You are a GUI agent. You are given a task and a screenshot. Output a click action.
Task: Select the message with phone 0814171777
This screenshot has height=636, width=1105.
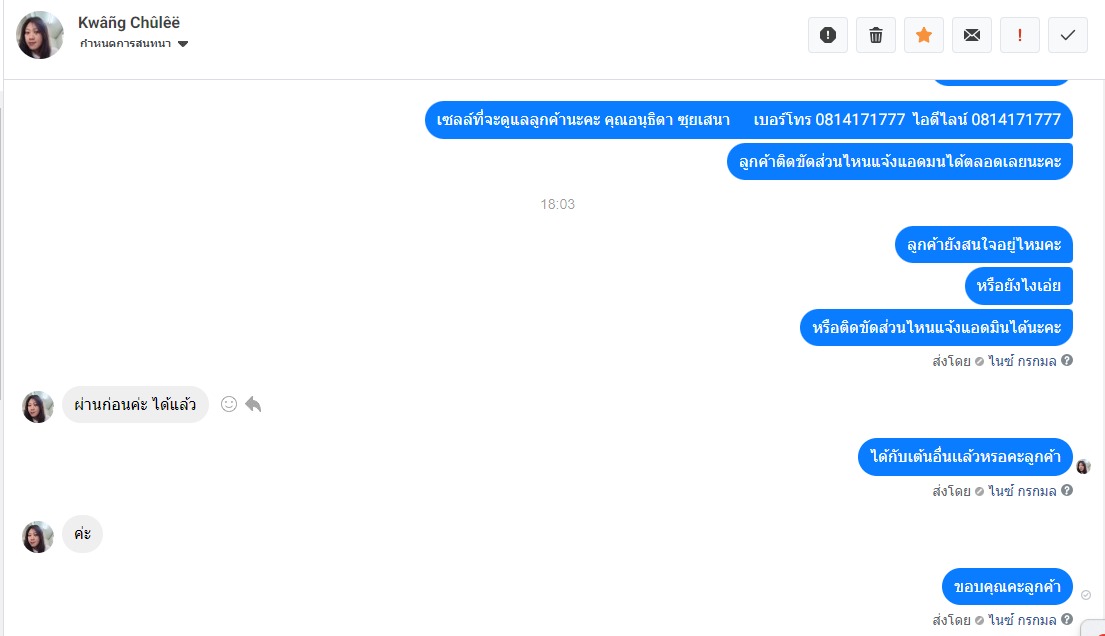(x=748, y=120)
